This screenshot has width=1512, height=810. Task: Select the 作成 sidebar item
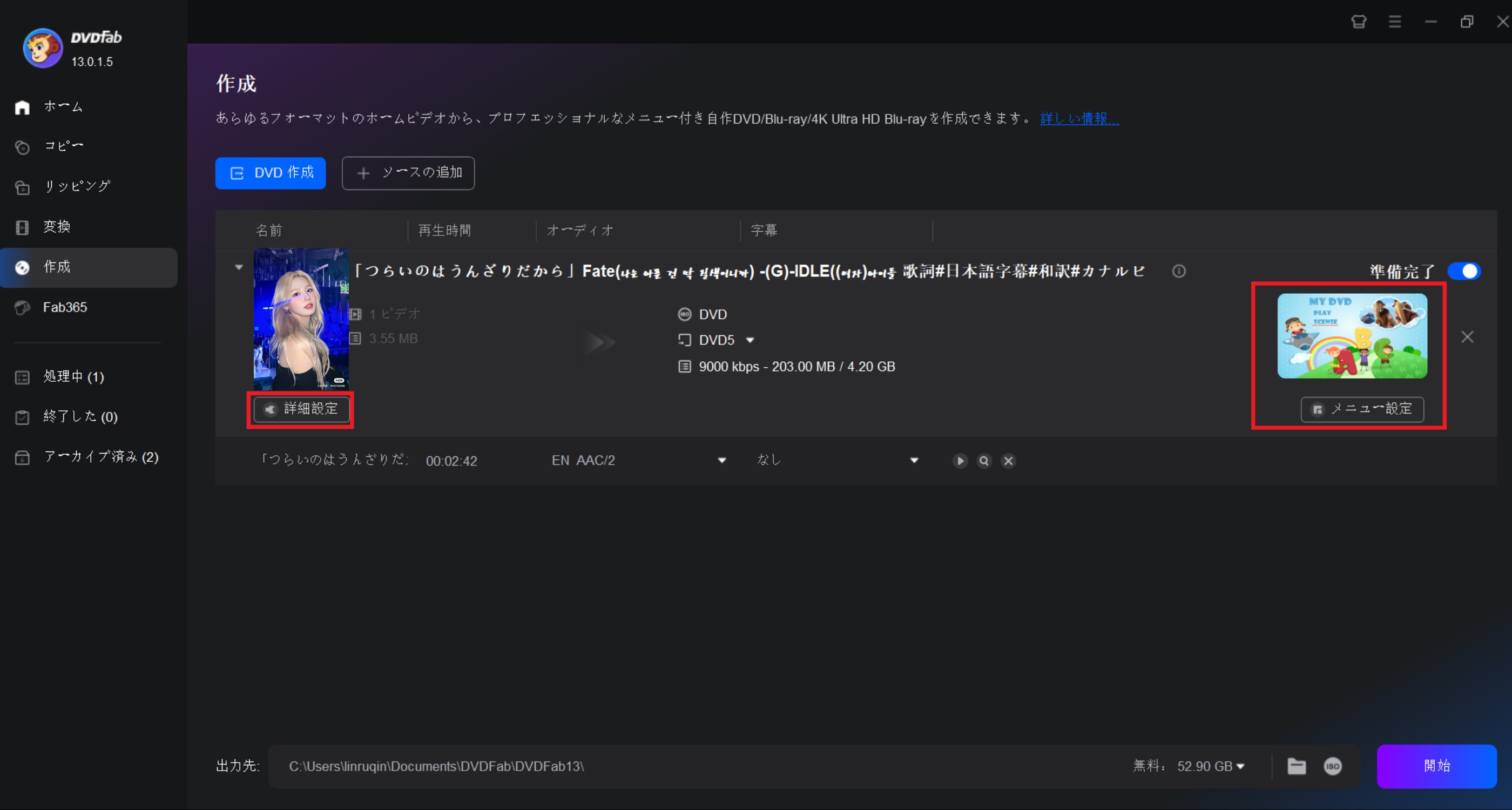(88, 267)
